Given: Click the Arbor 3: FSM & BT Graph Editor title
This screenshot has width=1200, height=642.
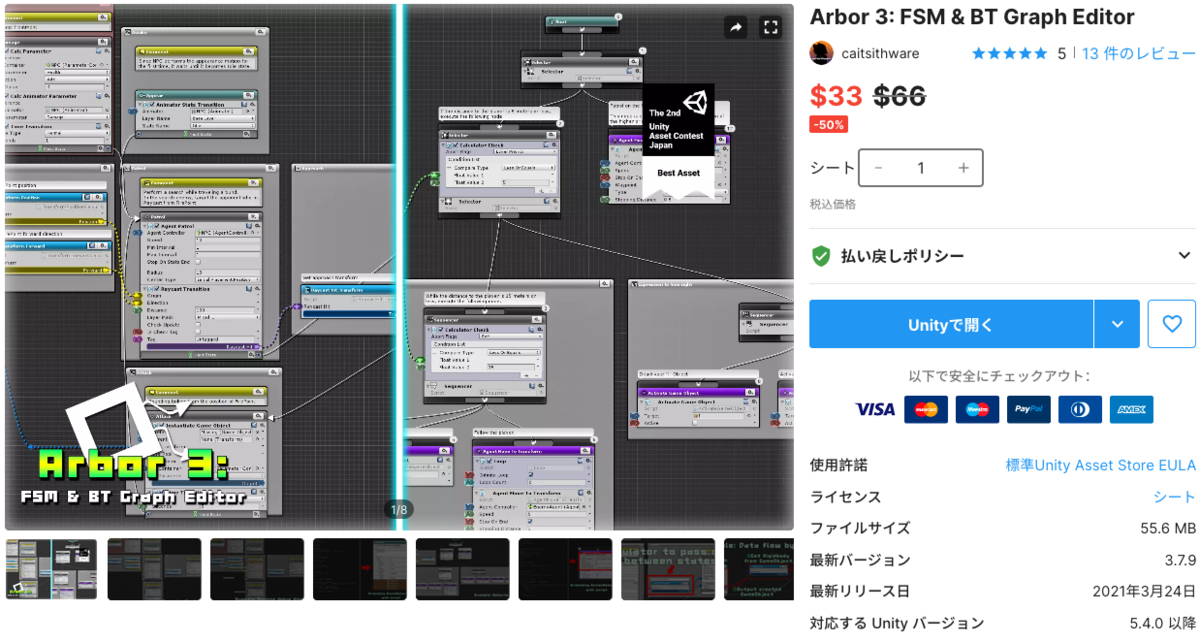Looking at the screenshot, I should point(972,17).
